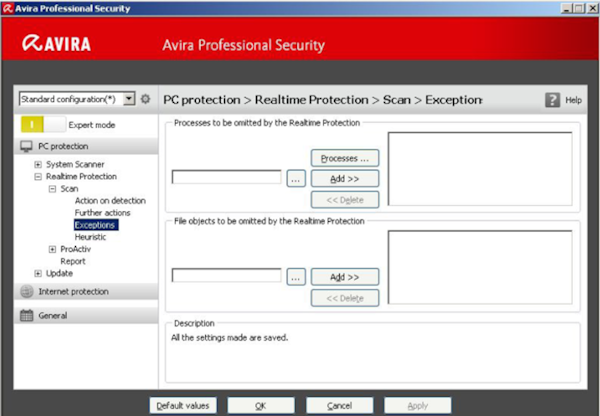The width and height of the screenshot is (600, 416).
Task: Open the Internet protection section
Action: point(86,292)
